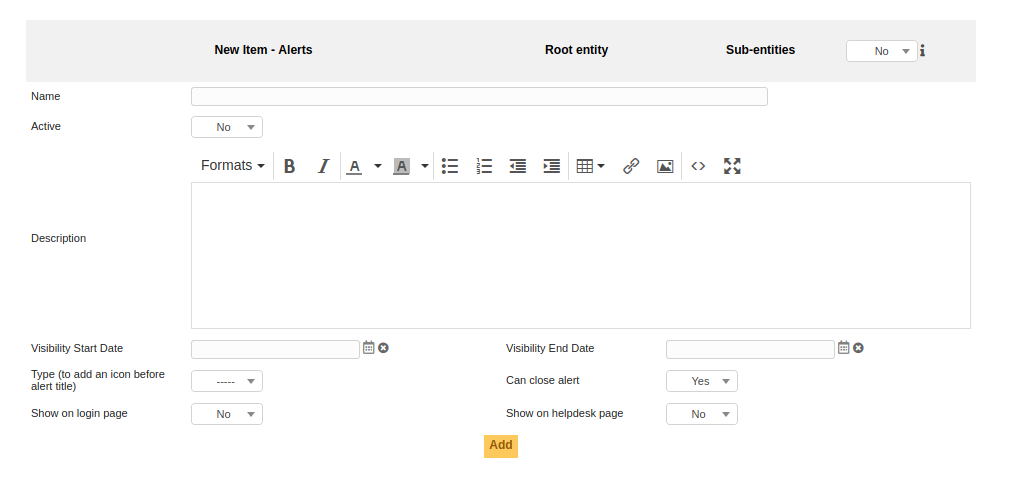
Task: Increase indent of the description text
Action: (551, 166)
